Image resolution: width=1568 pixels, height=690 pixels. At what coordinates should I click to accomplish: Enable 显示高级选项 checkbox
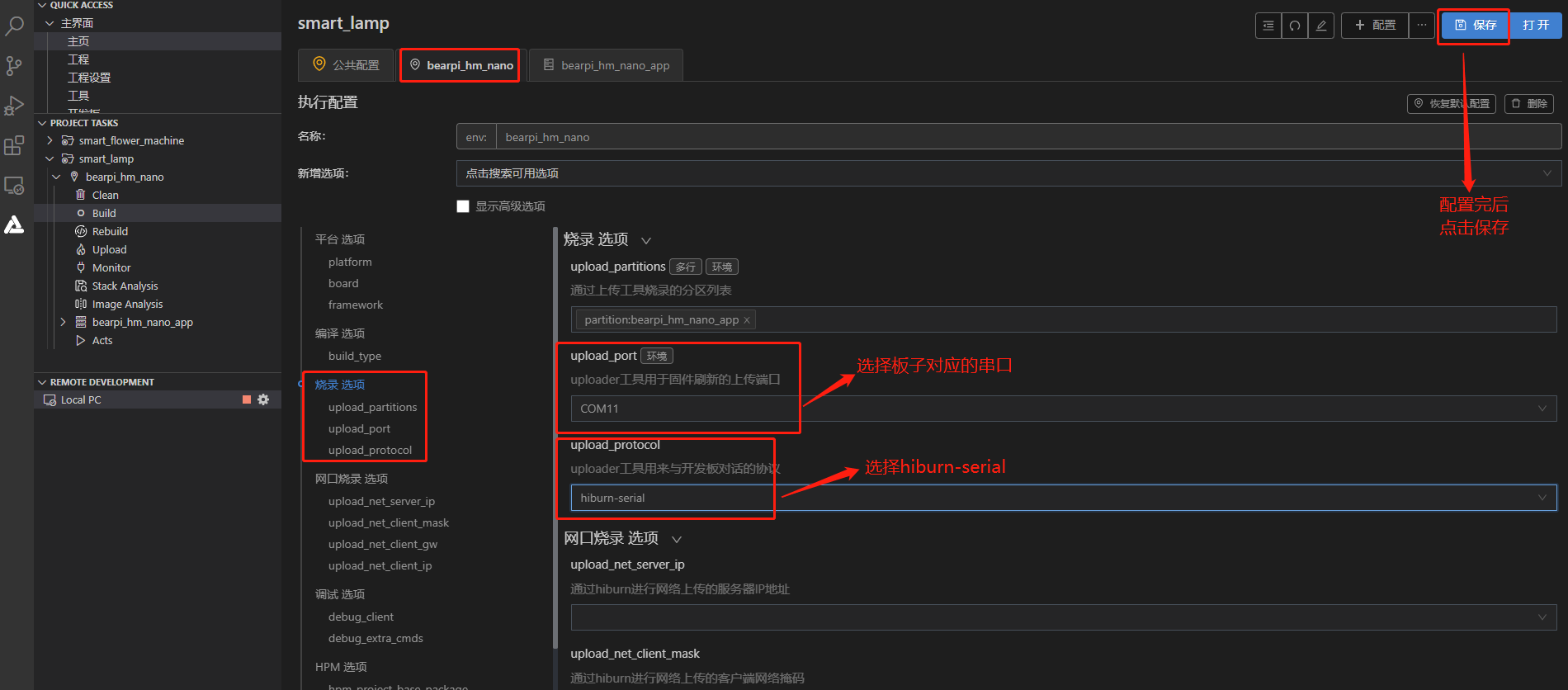pyautogui.click(x=463, y=206)
